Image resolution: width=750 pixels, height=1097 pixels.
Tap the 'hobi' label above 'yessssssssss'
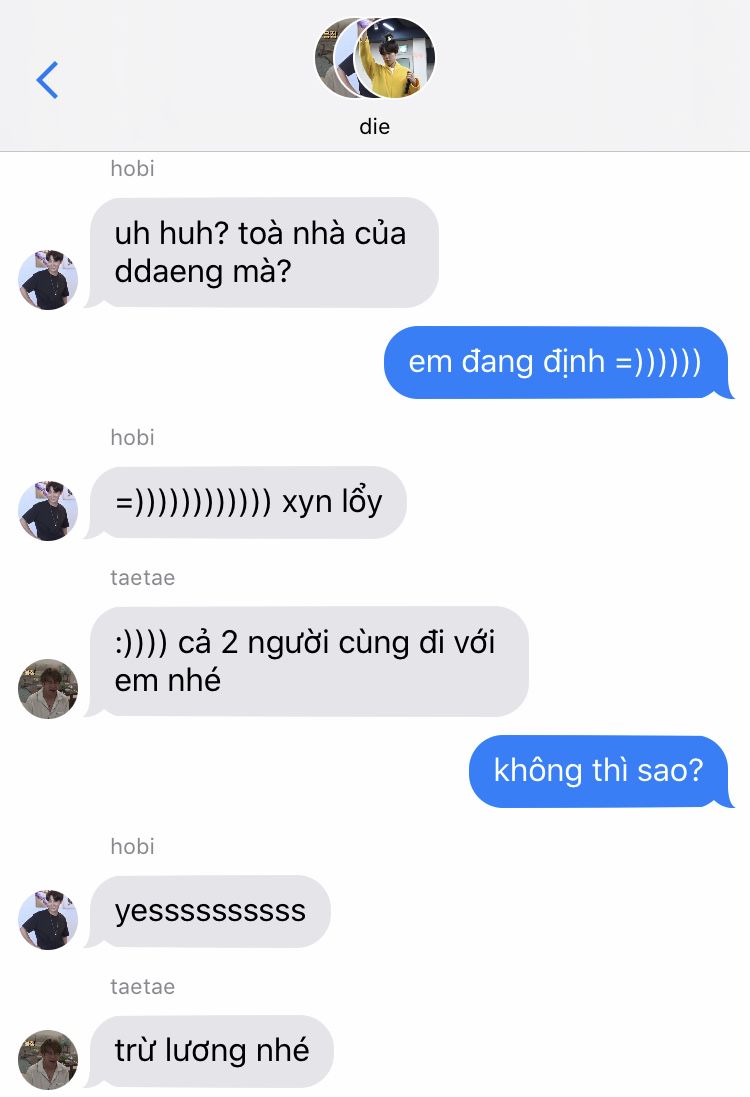coord(132,847)
